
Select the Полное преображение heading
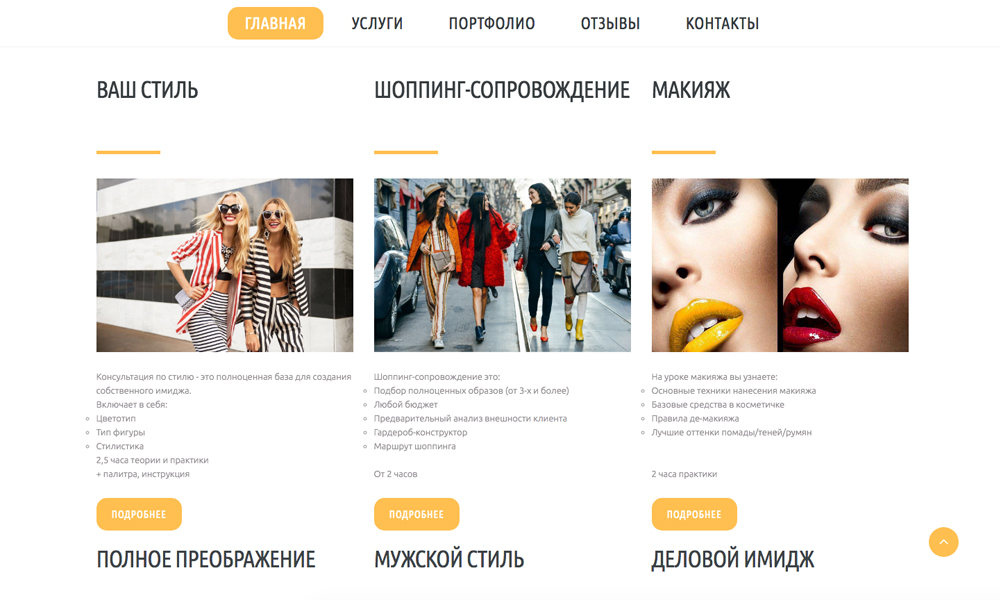point(206,559)
